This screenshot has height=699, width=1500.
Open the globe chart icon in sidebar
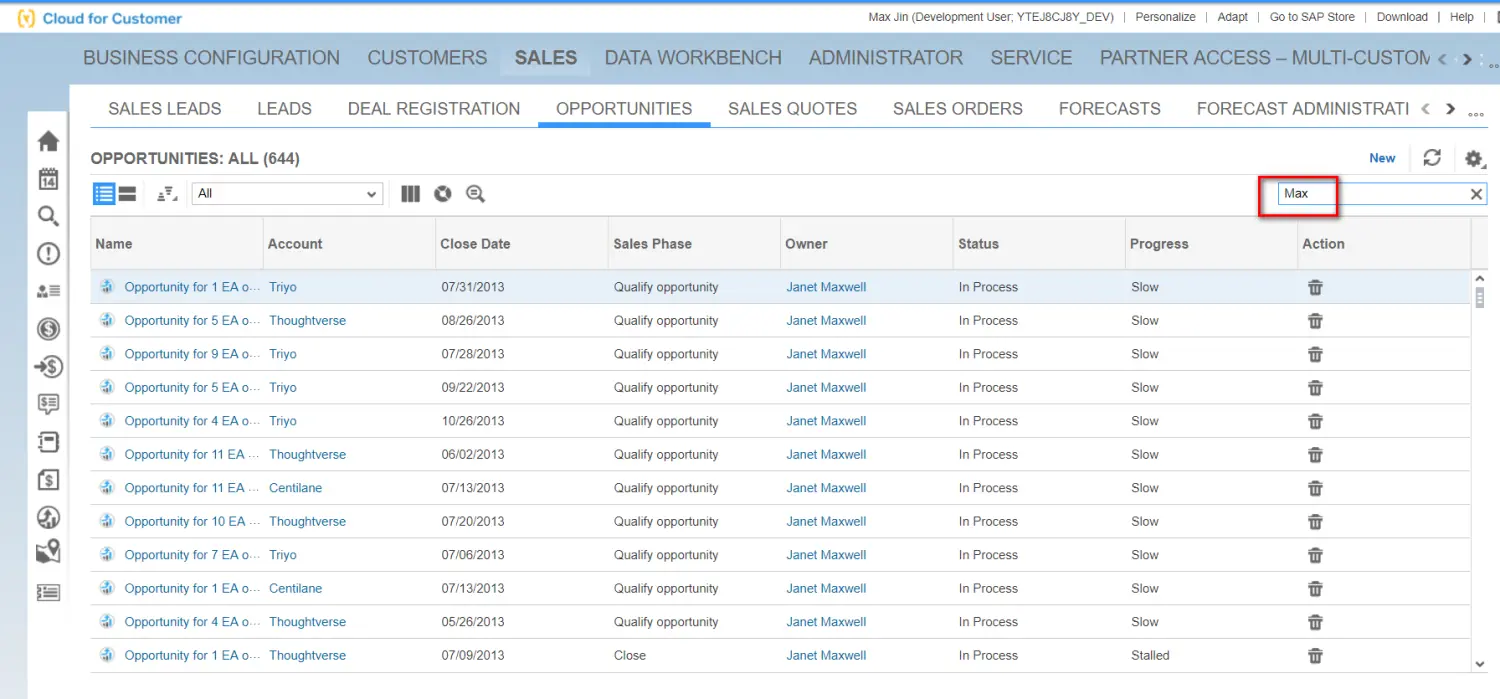48,517
